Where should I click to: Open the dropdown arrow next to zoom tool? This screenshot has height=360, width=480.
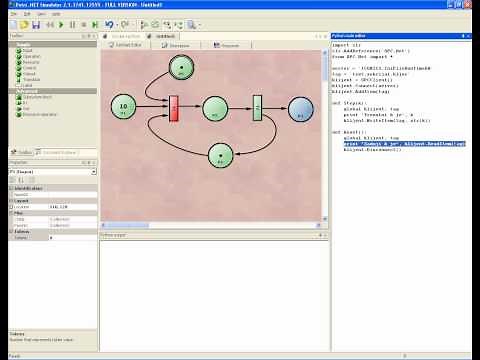click(200, 25)
